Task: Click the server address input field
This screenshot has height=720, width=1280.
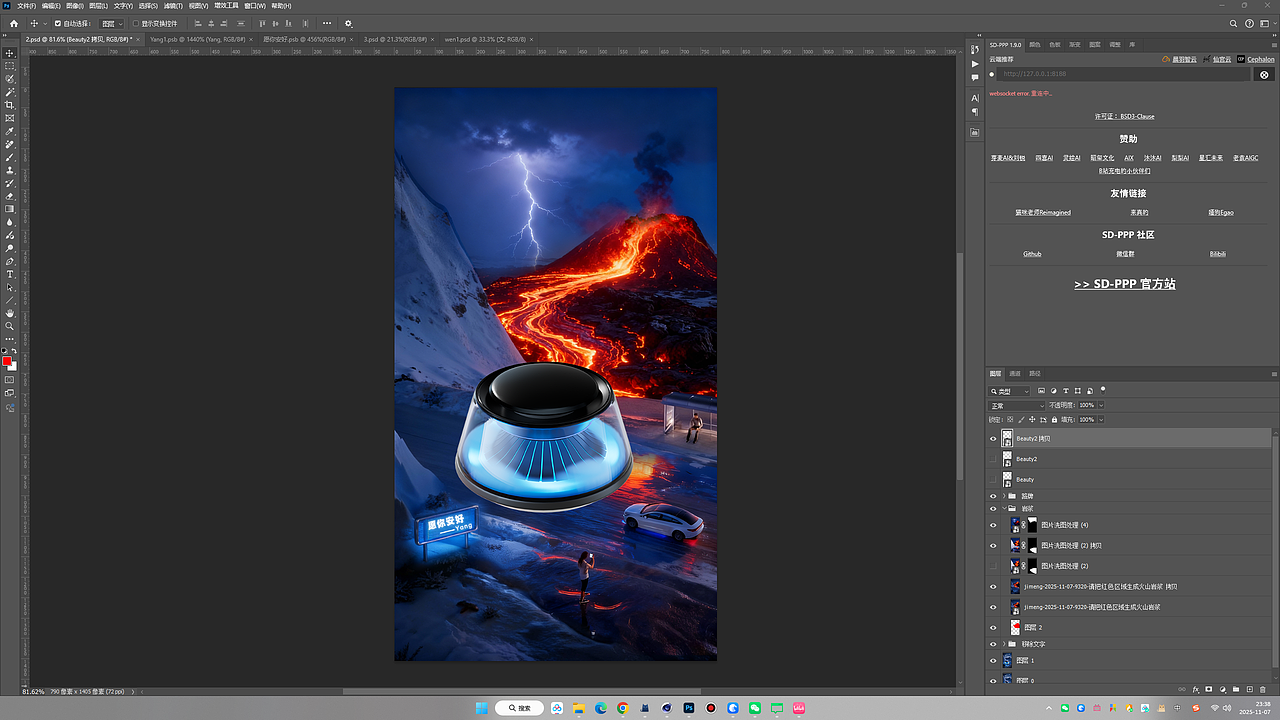Action: 1124,74
